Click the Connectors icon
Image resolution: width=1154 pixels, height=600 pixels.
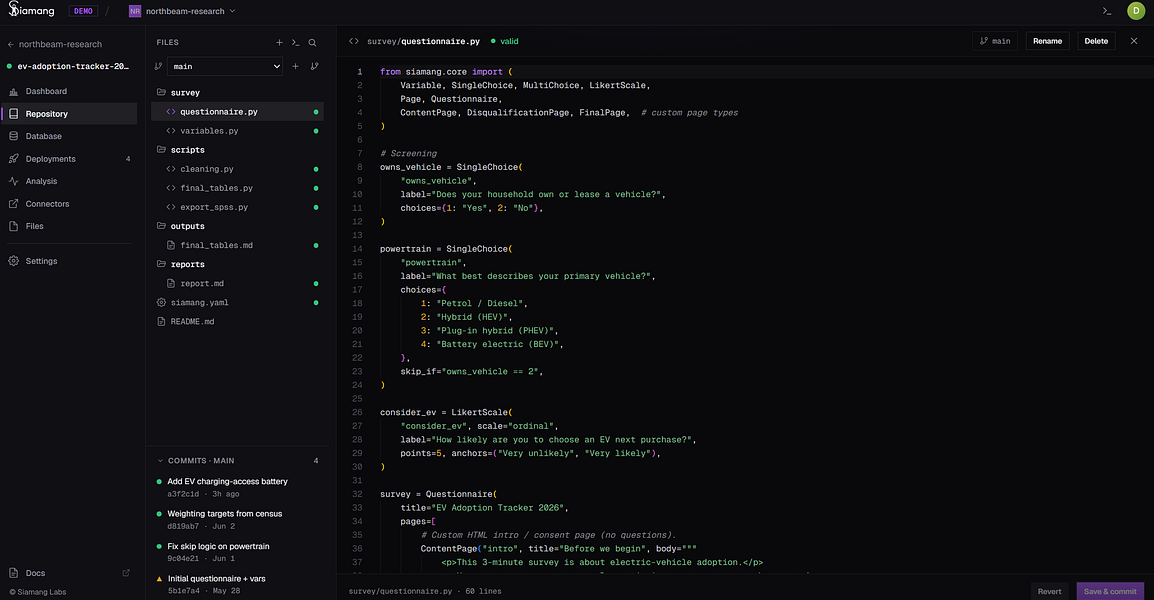[13, 204]
